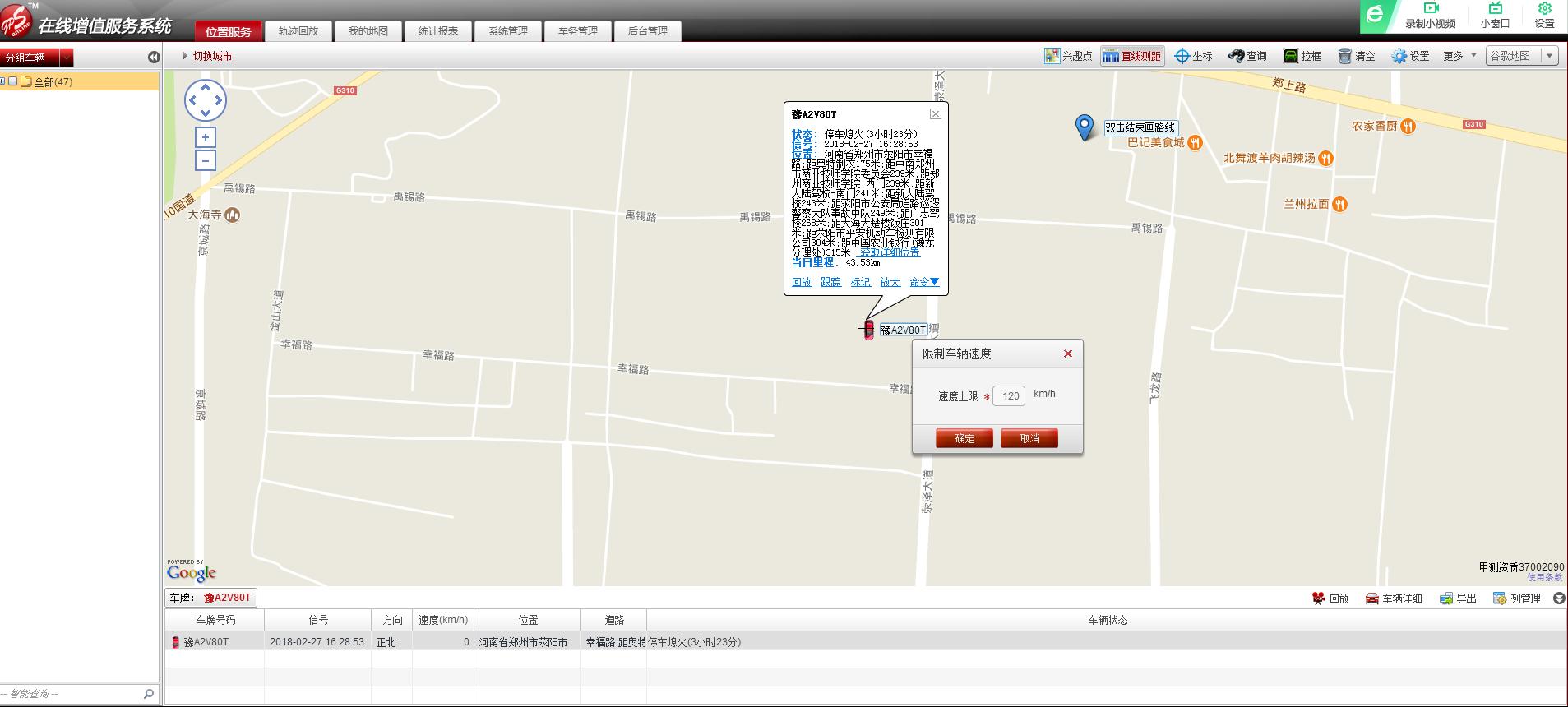Check the 全部(47) vehicle group checkbox
The height and width of the screenshot is (707, 1568).
click(x=13, y=81)
